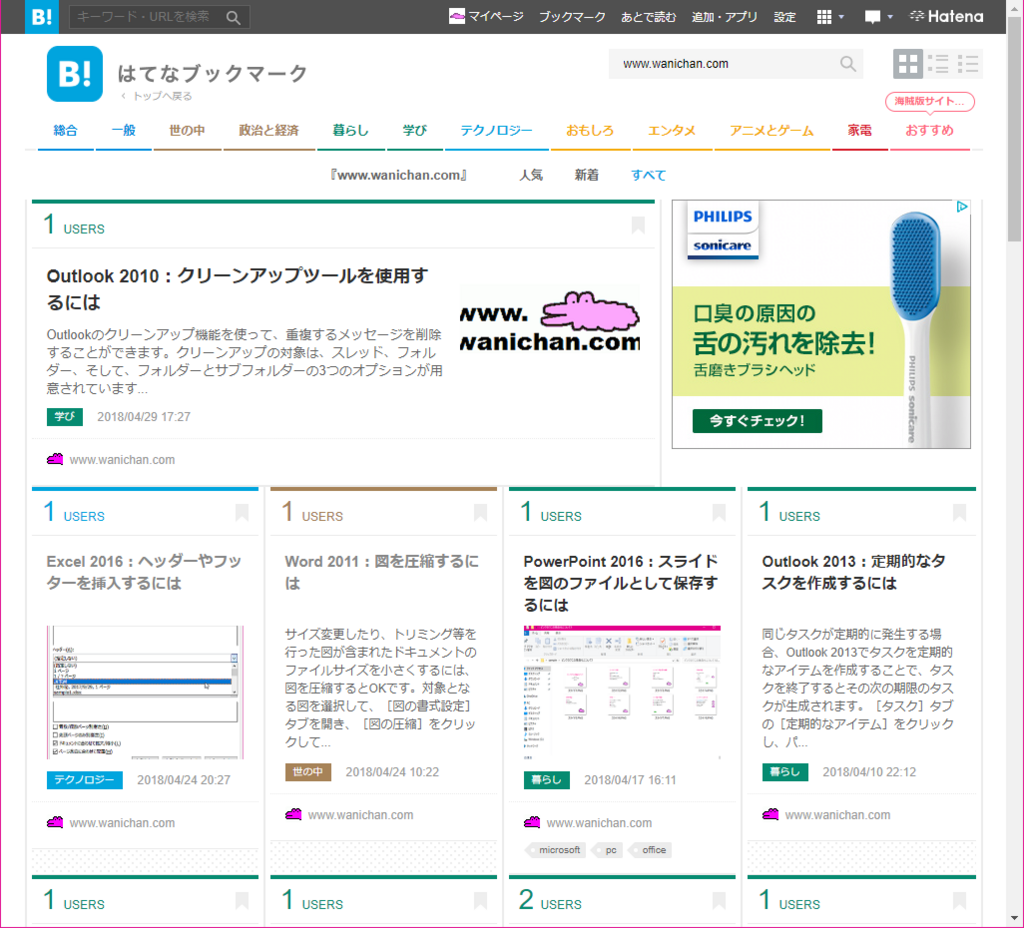The height and width of the screenshot is (928, 1024).
Task: Click wanichan favicon under Outlook 2010 article
Action: (55, 459)
